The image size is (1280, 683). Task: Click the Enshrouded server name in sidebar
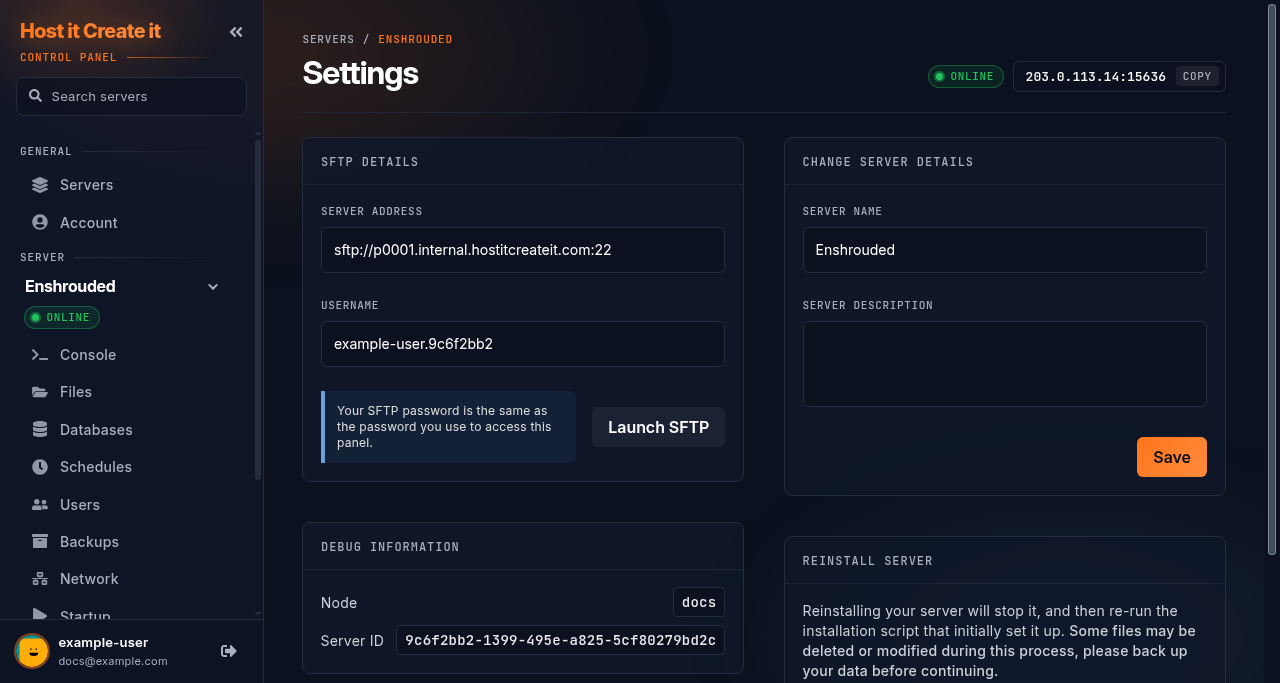point(70,287)
